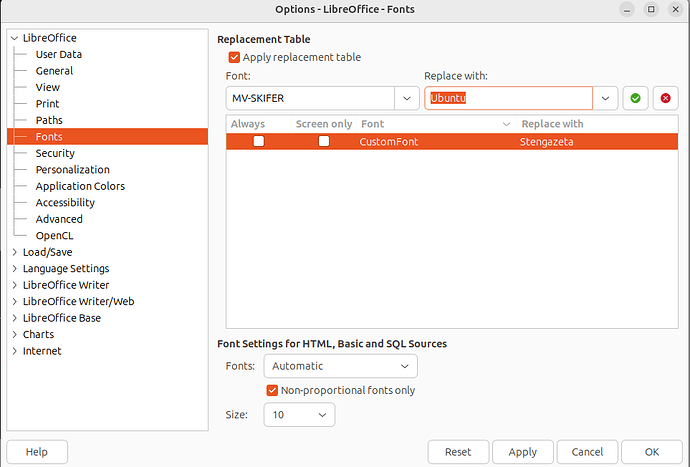Viewport: 690px width, 467px height.
Task: Open the Fonts Automatic dropdown
Action: coord(340,366)
